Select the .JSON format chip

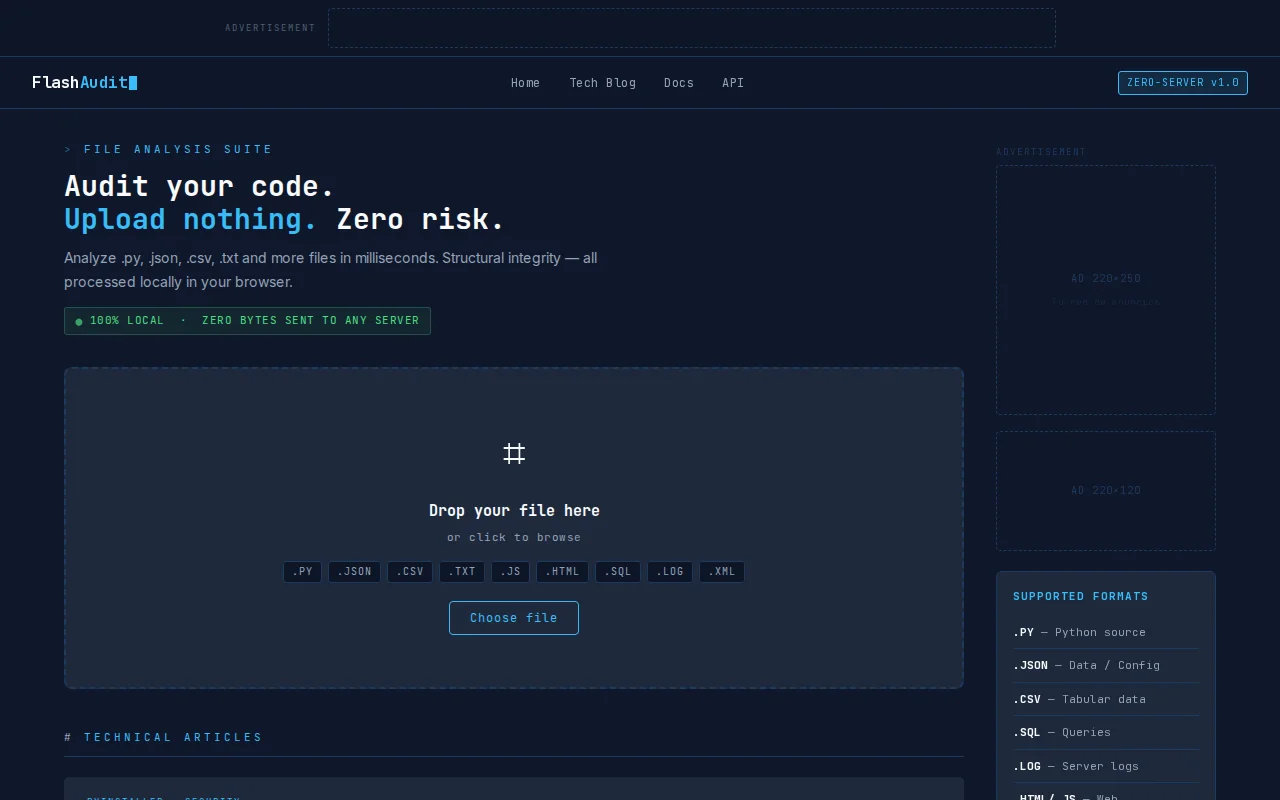click(x=354, y=572)
